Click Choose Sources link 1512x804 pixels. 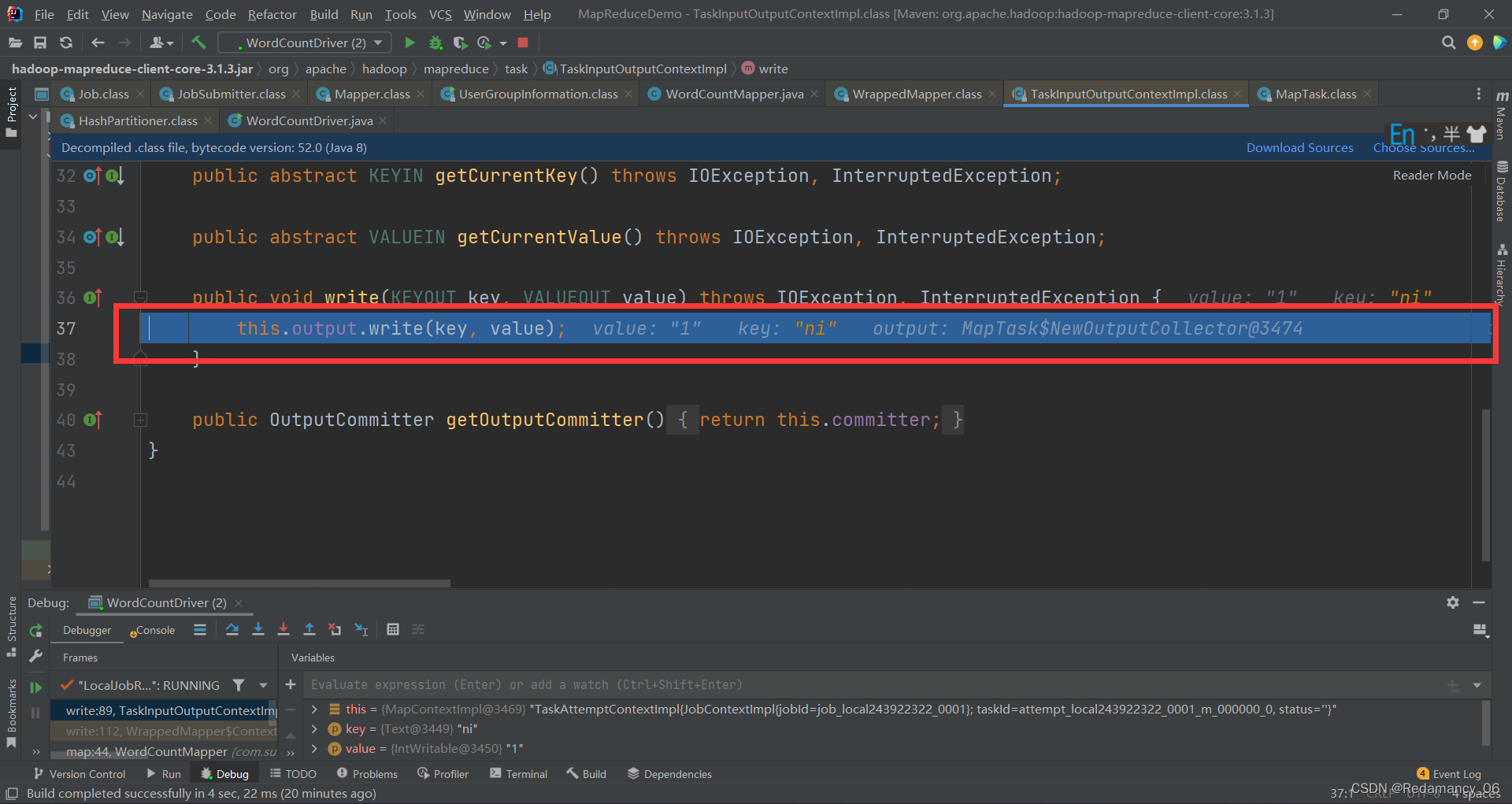click(1424, 148)
